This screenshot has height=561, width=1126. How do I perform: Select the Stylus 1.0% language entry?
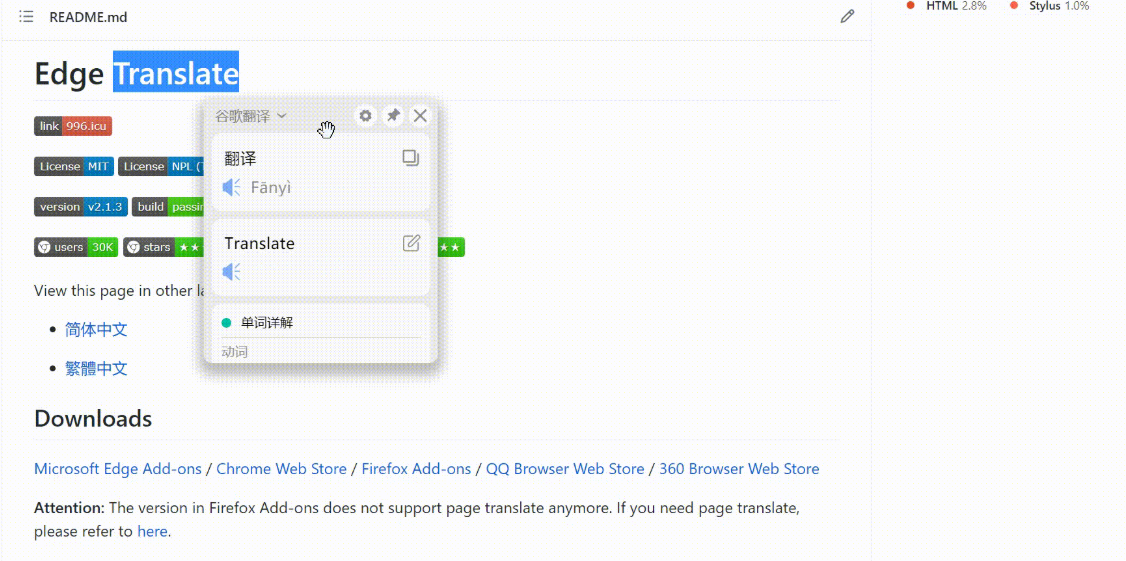(x=1049, y=6)
